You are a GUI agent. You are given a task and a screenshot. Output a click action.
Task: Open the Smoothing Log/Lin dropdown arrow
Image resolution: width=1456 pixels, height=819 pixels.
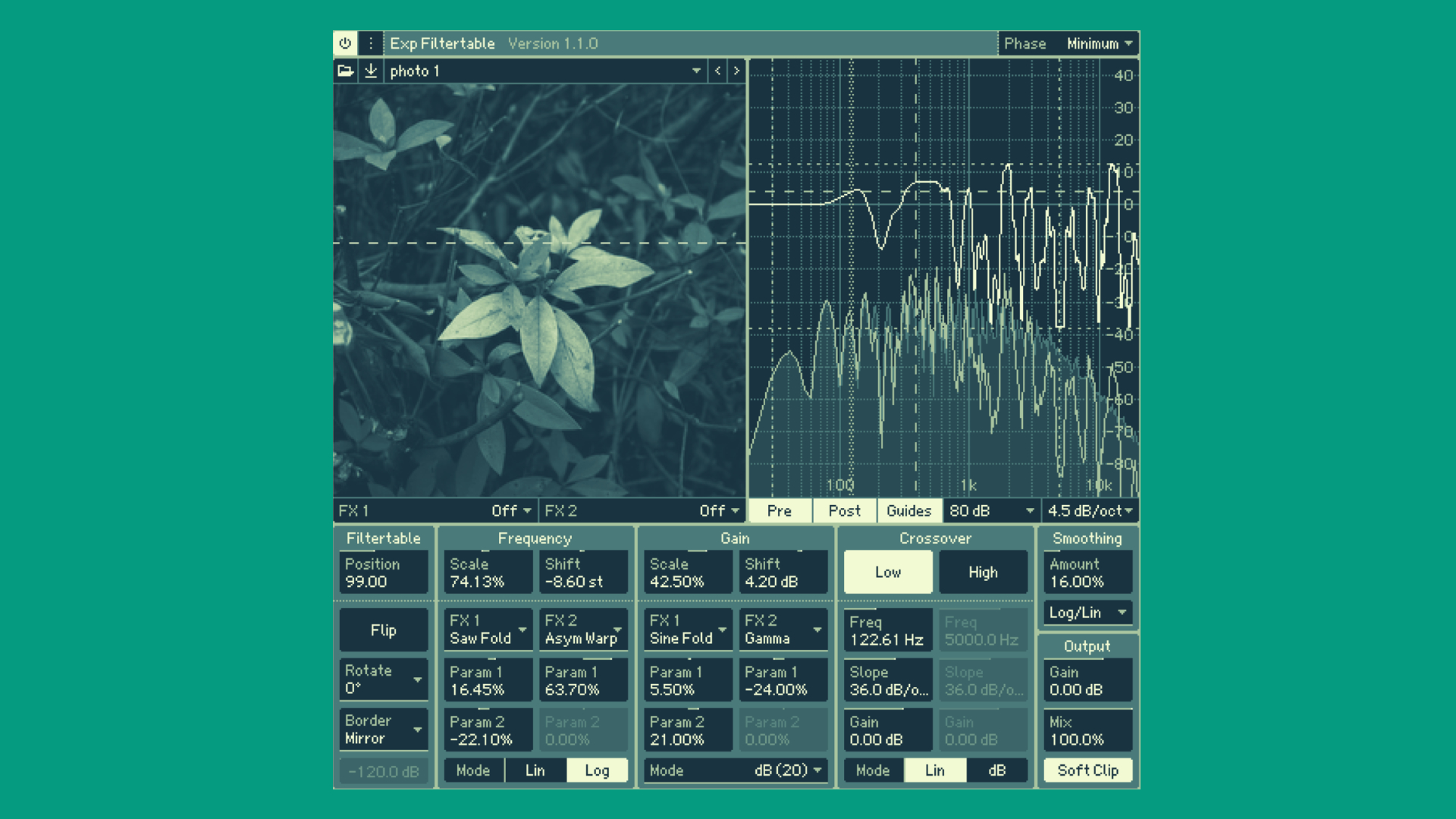pos(1122,612)
